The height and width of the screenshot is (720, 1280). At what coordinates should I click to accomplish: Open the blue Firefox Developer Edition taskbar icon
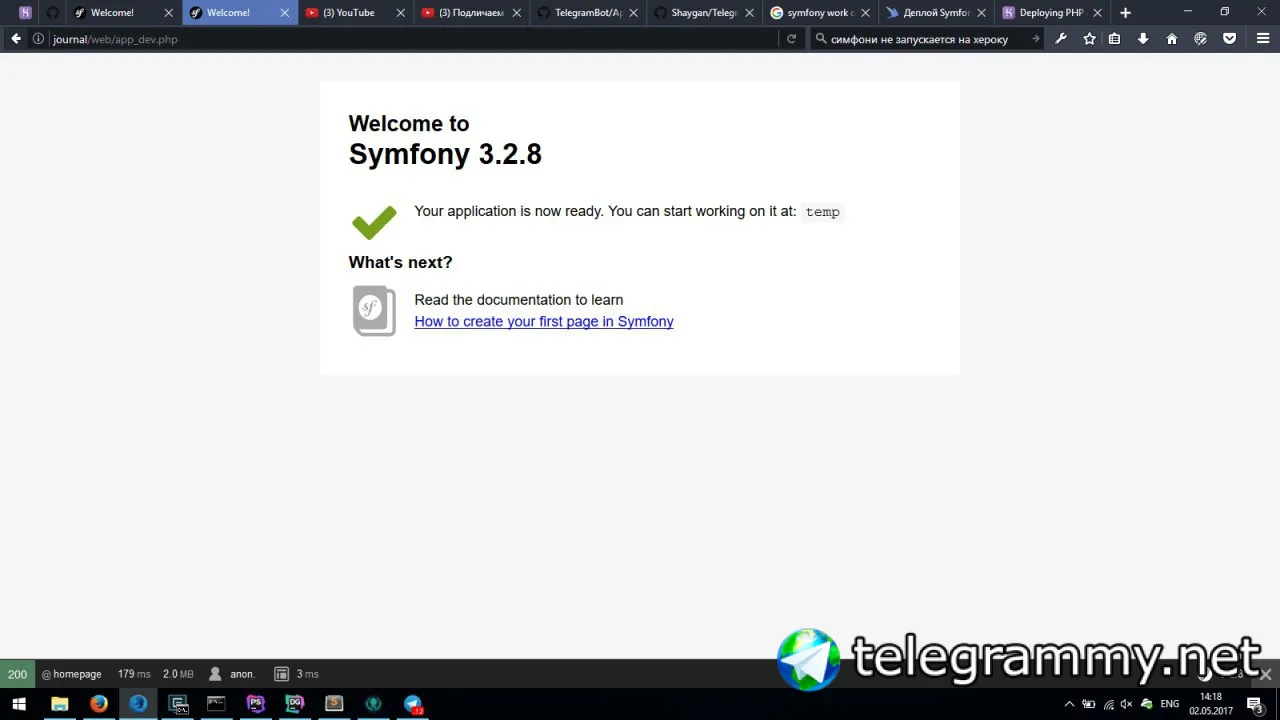[x=138, y=704]
